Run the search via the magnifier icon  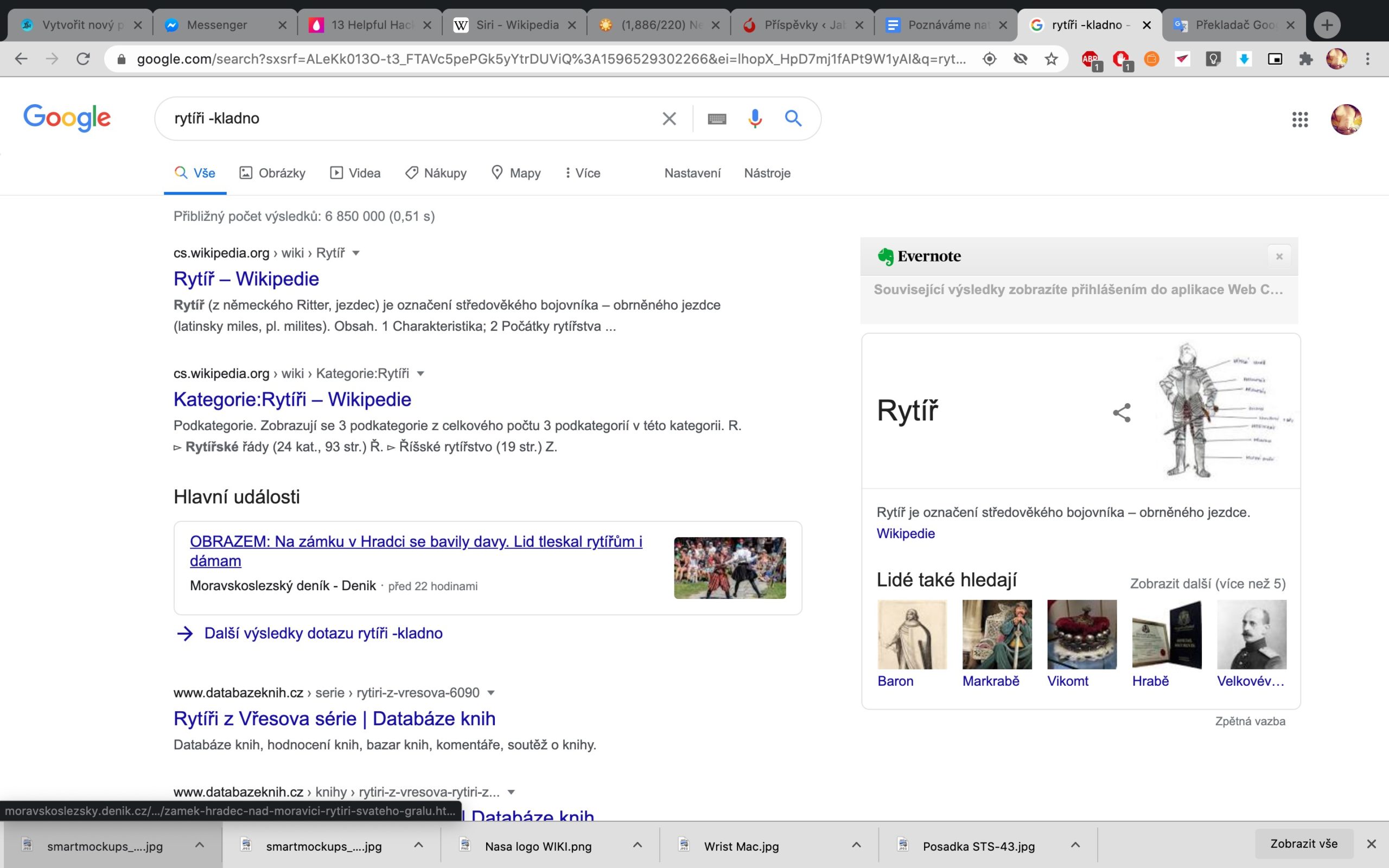tap(793, 118)
